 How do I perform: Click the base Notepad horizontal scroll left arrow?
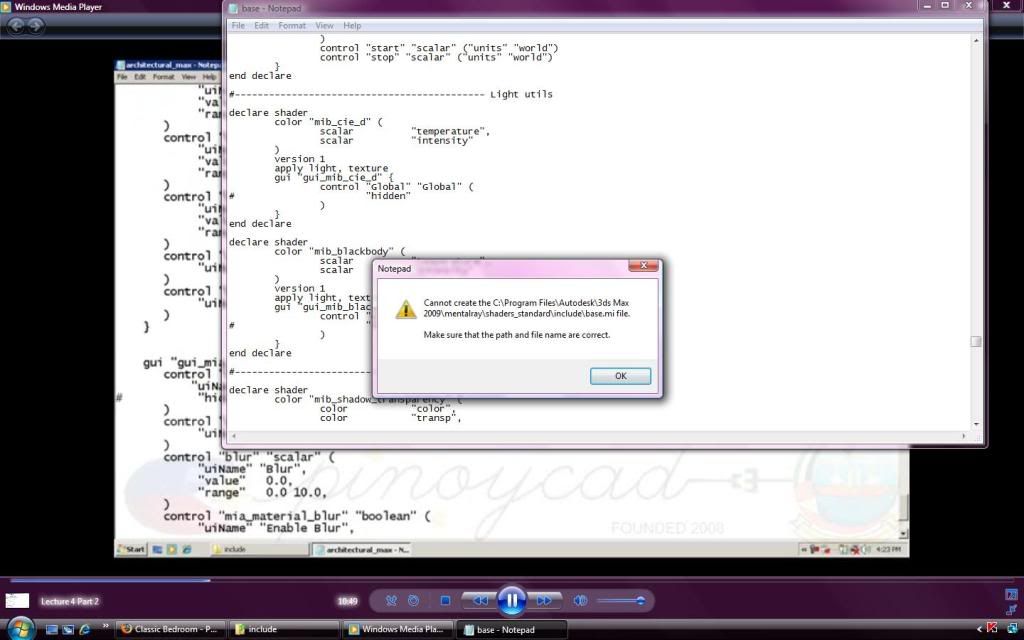point(234,436)
